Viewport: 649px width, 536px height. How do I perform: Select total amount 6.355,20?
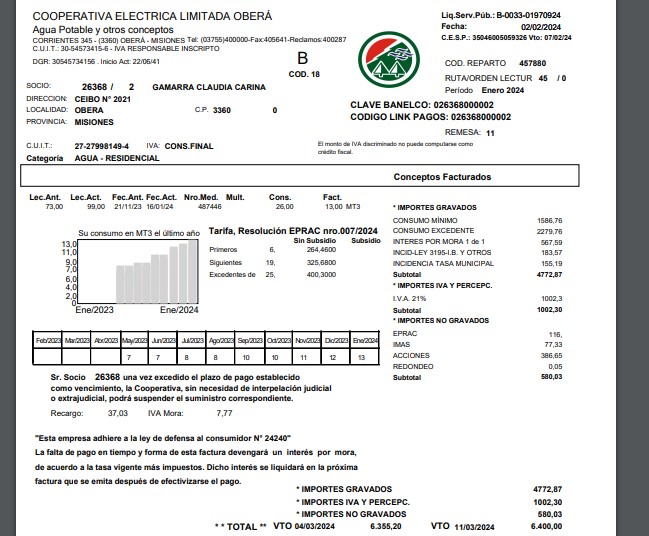[385, 525]
